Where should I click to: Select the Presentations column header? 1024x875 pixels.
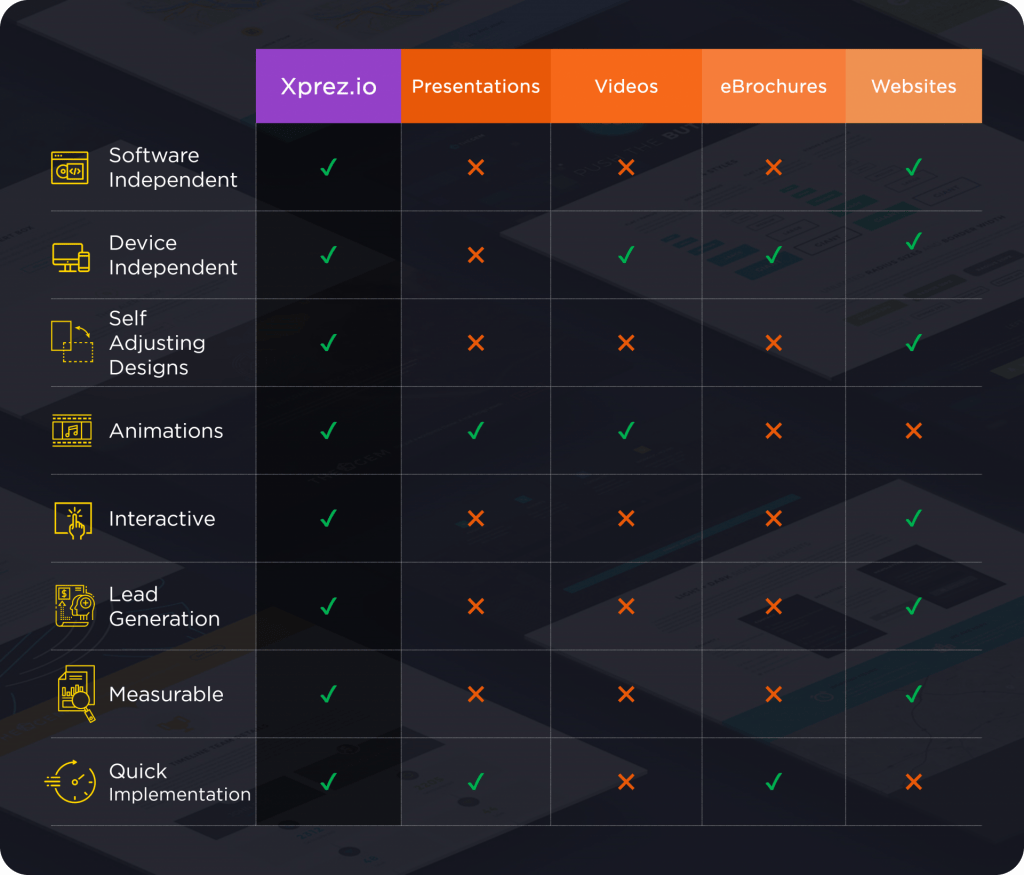coord(475,86)
